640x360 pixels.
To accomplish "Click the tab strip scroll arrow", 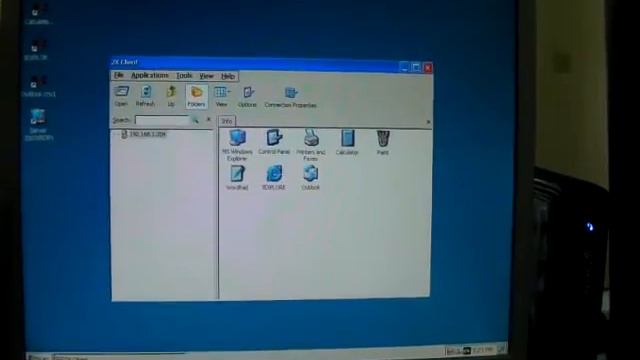I will tap(428, 122).
